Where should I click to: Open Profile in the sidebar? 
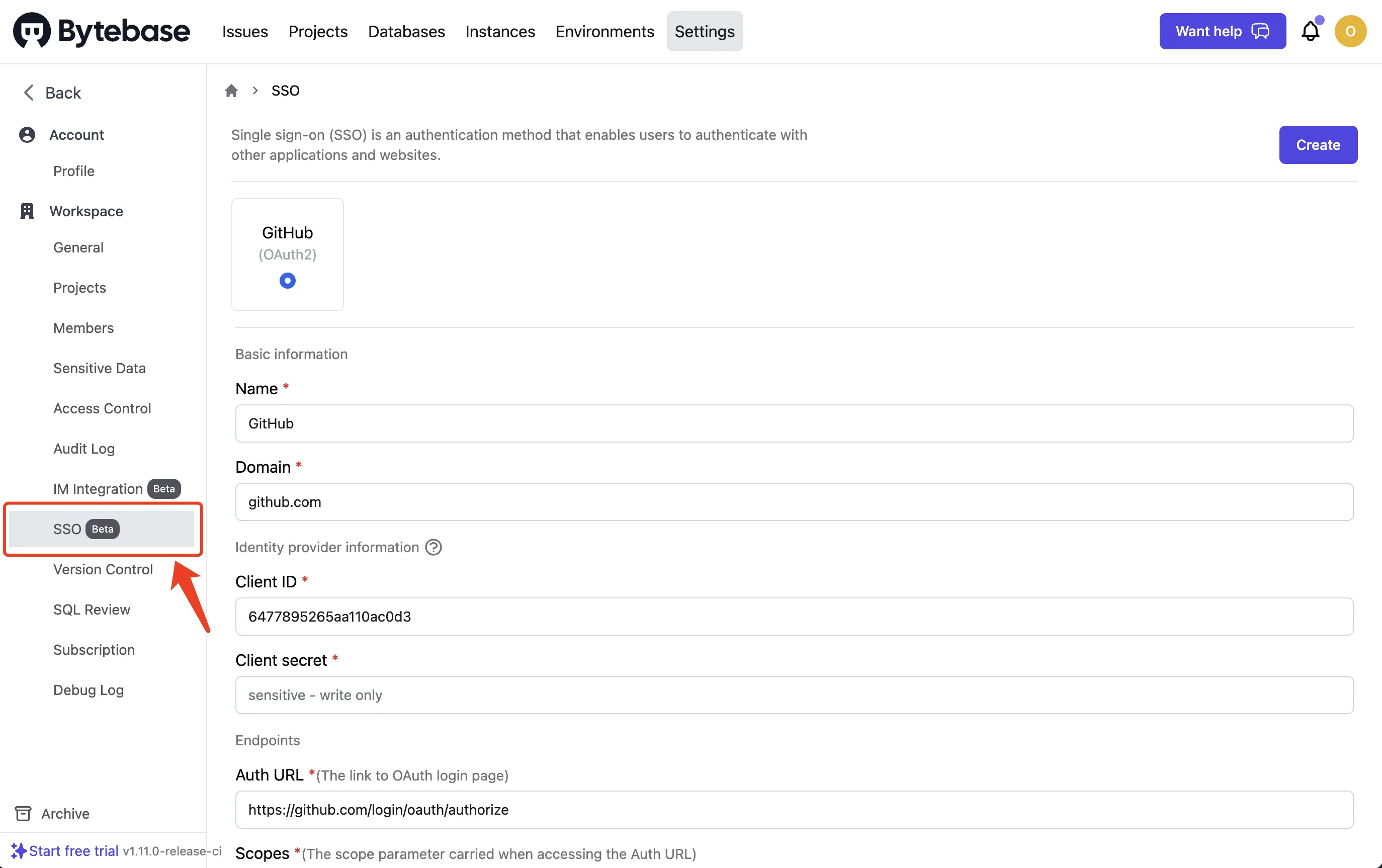pyautogui.click(x=73, y=171)
